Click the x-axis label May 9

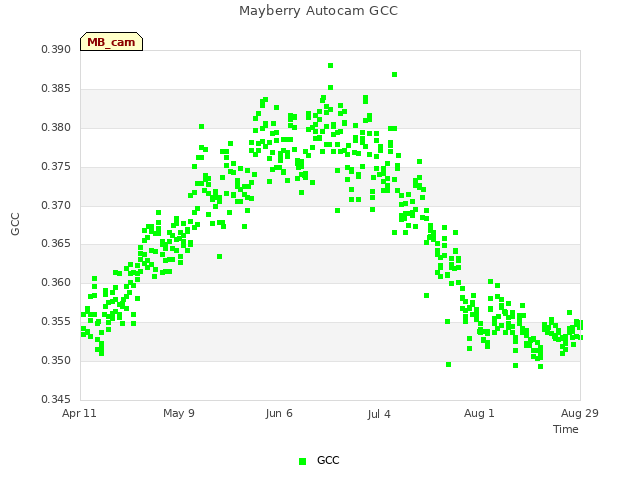click(179, 413)
